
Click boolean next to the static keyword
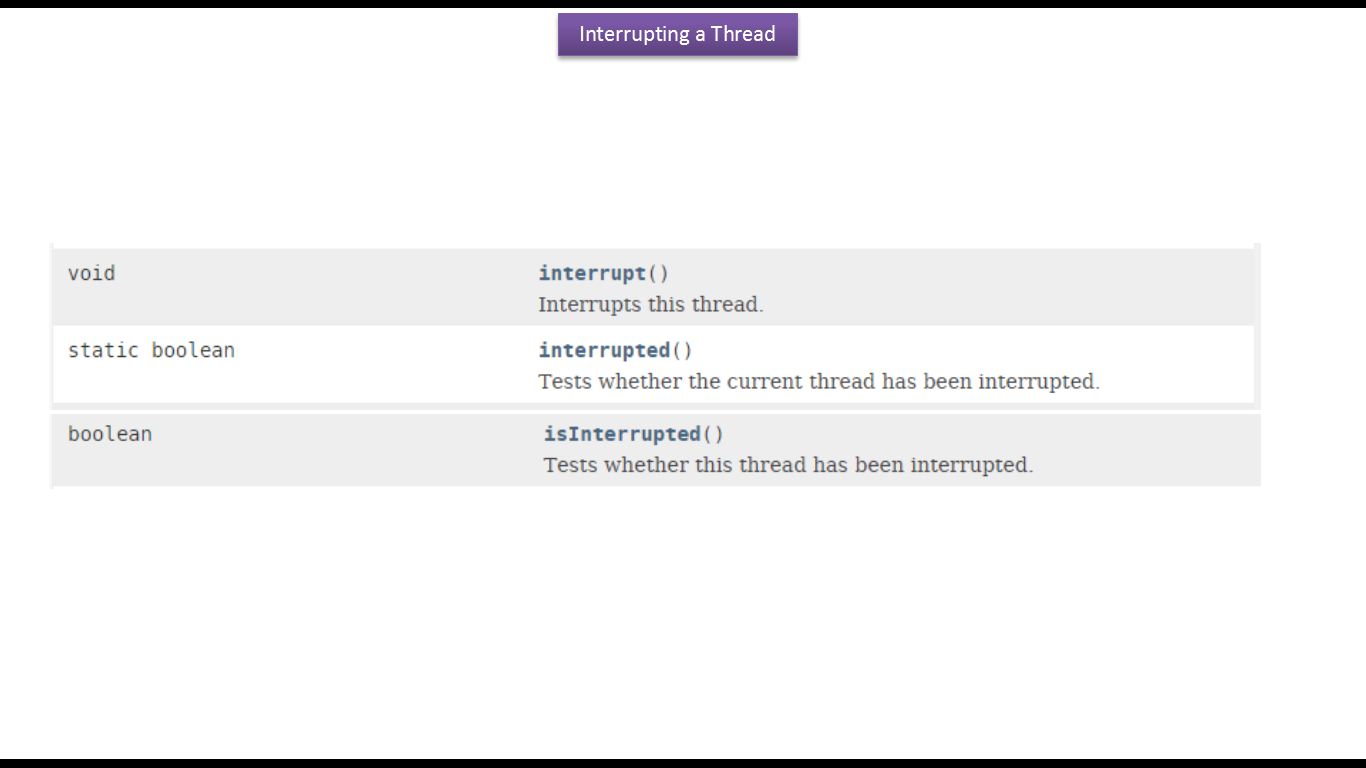[193, 350]
